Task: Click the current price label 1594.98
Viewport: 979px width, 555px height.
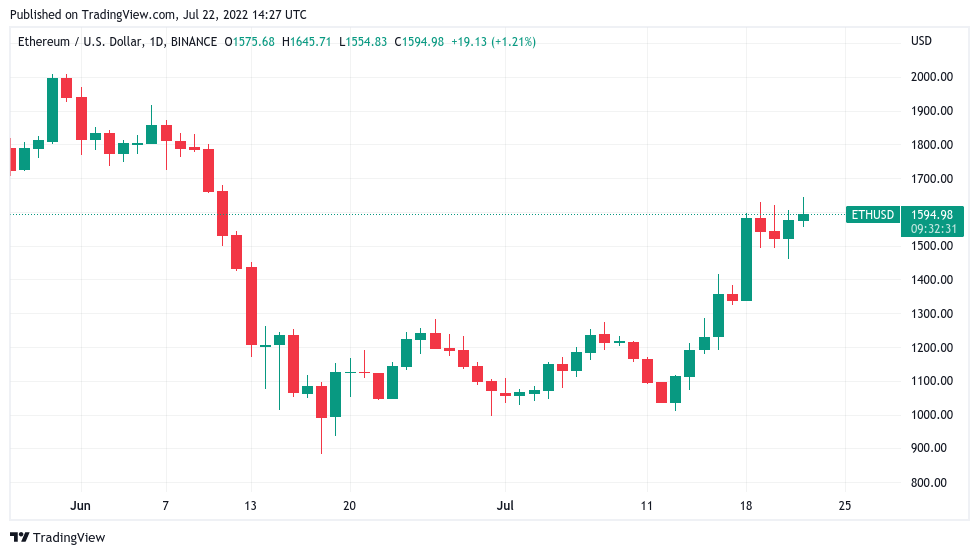Action: point(931,214)
